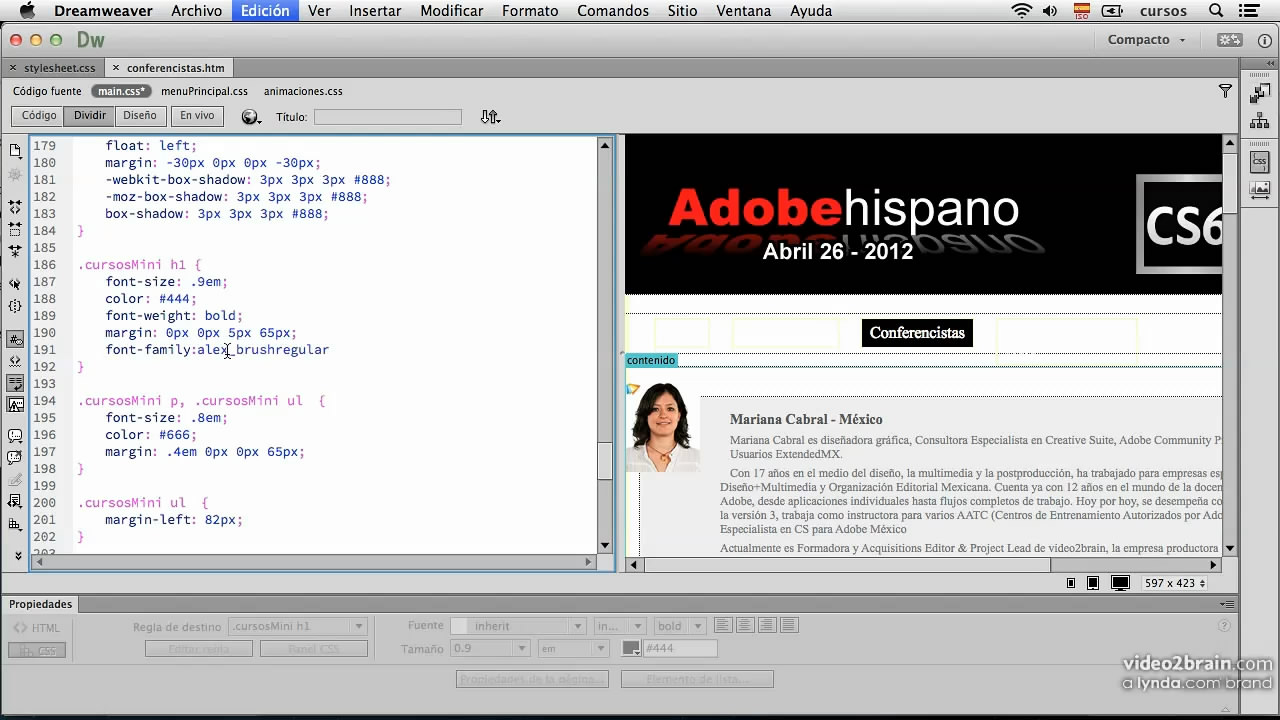Toggle syntax error alerts icon
This screenshot has height=720, width=1280.
(x=15, y=405)
